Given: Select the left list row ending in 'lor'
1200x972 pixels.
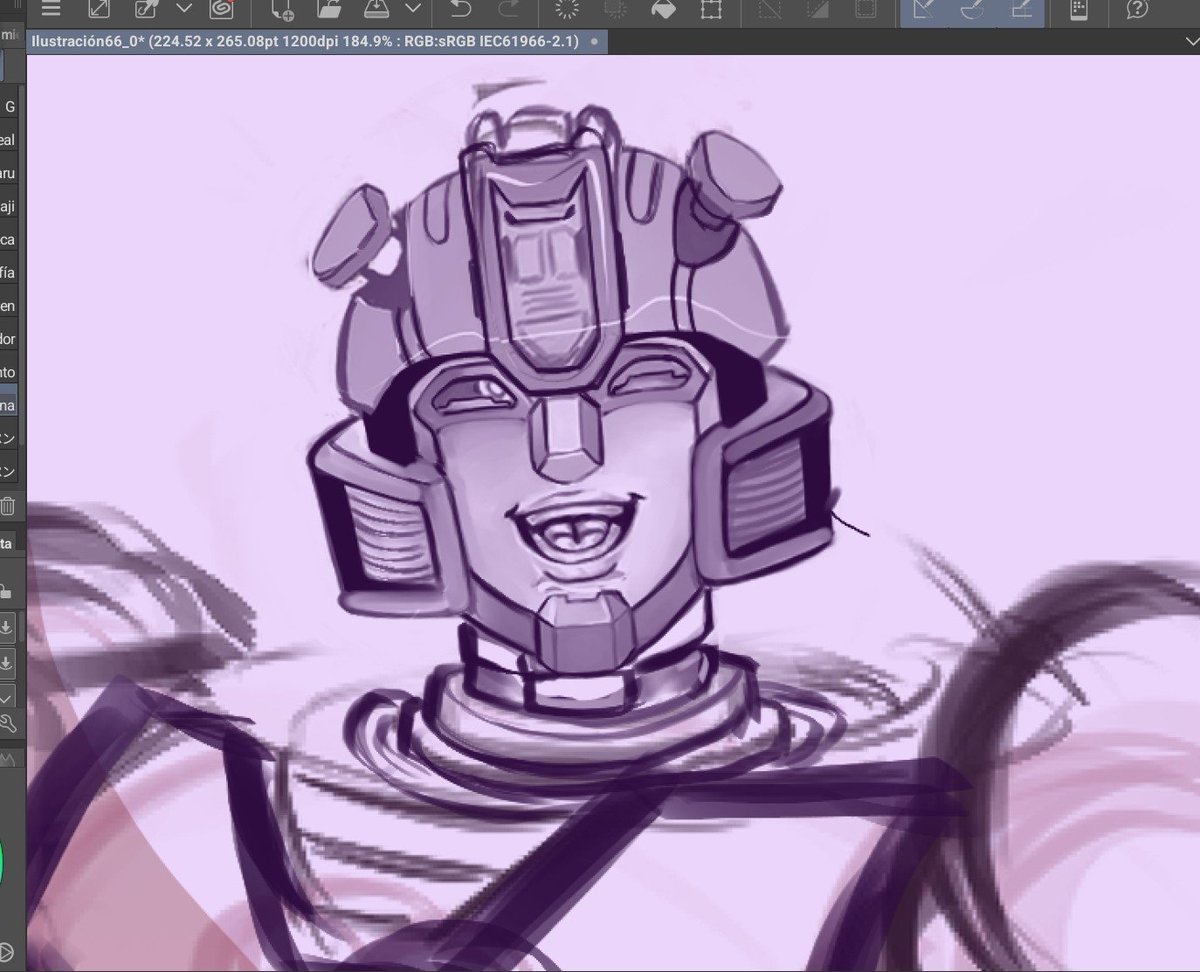Looking at the screenshot, I should [9, 339].
